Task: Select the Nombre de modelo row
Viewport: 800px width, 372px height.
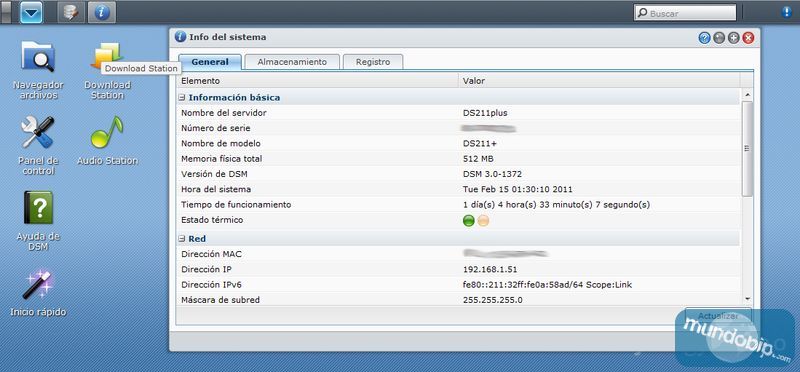Action: click(x=458, y=143)
